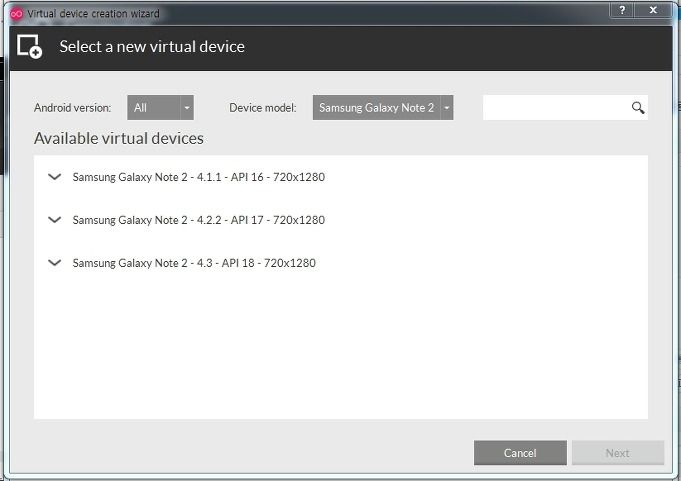Open the Device model dropdown
The height and width of the screenshot is (481, 681).
[x=383, y=108]
